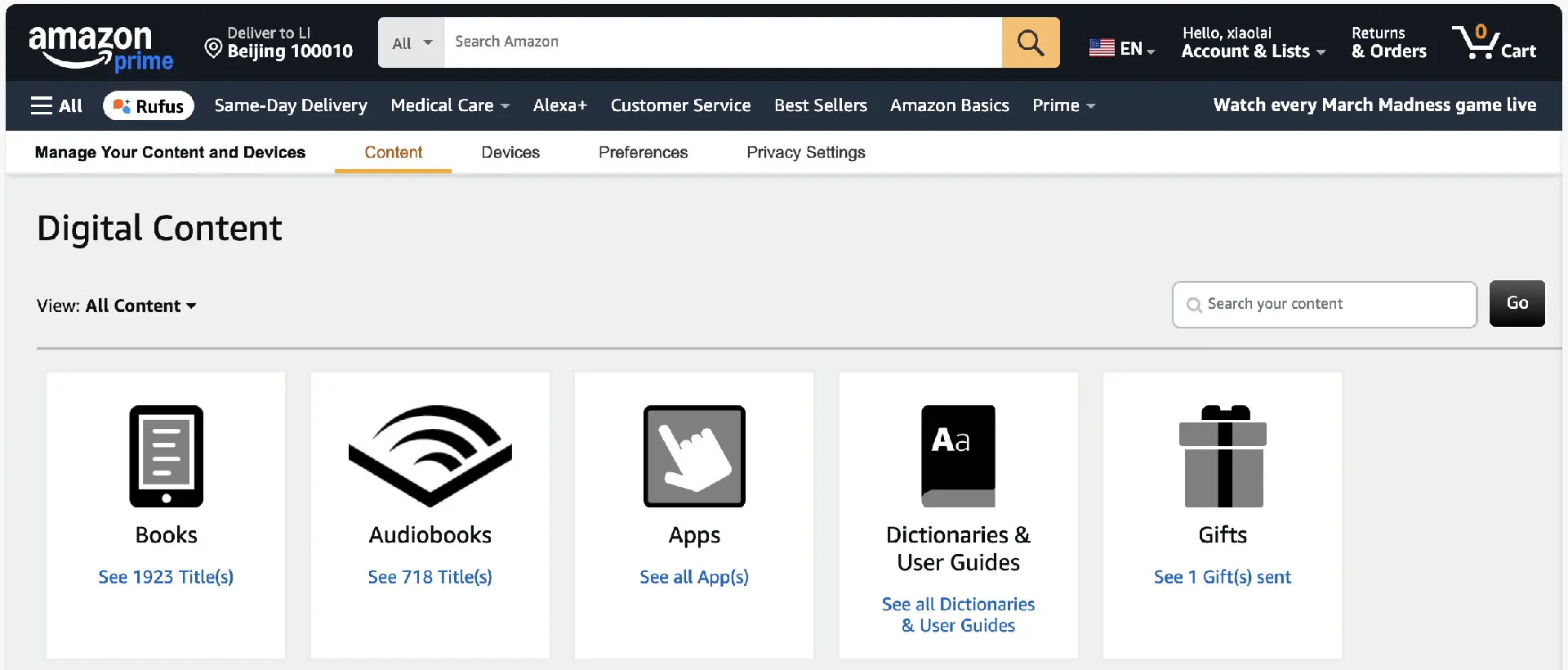Click the Audiobooks Audible icon
The height and width of the screenshot is (670, 1568).
pyautogui.click(x=430, y=454)
